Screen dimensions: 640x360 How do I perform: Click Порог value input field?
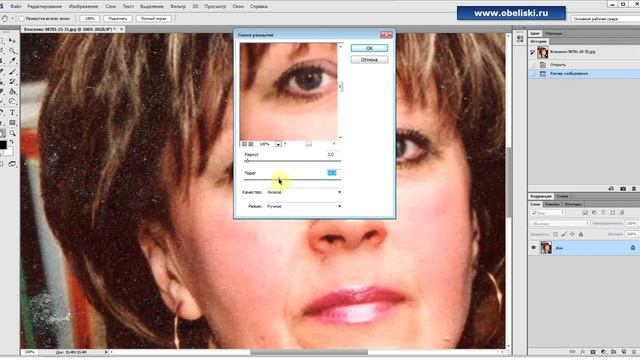click(332, 173)
